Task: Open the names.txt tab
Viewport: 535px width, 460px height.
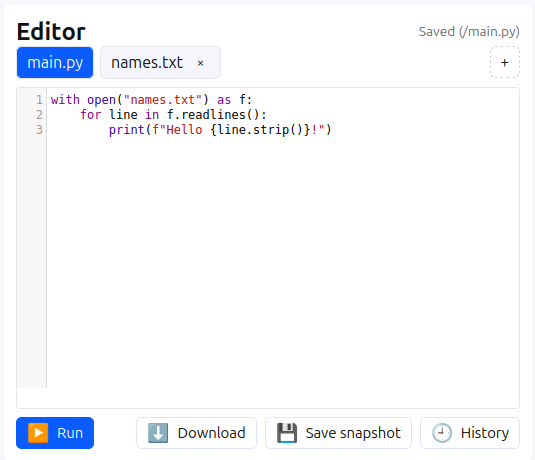Action: click(147, 62)
